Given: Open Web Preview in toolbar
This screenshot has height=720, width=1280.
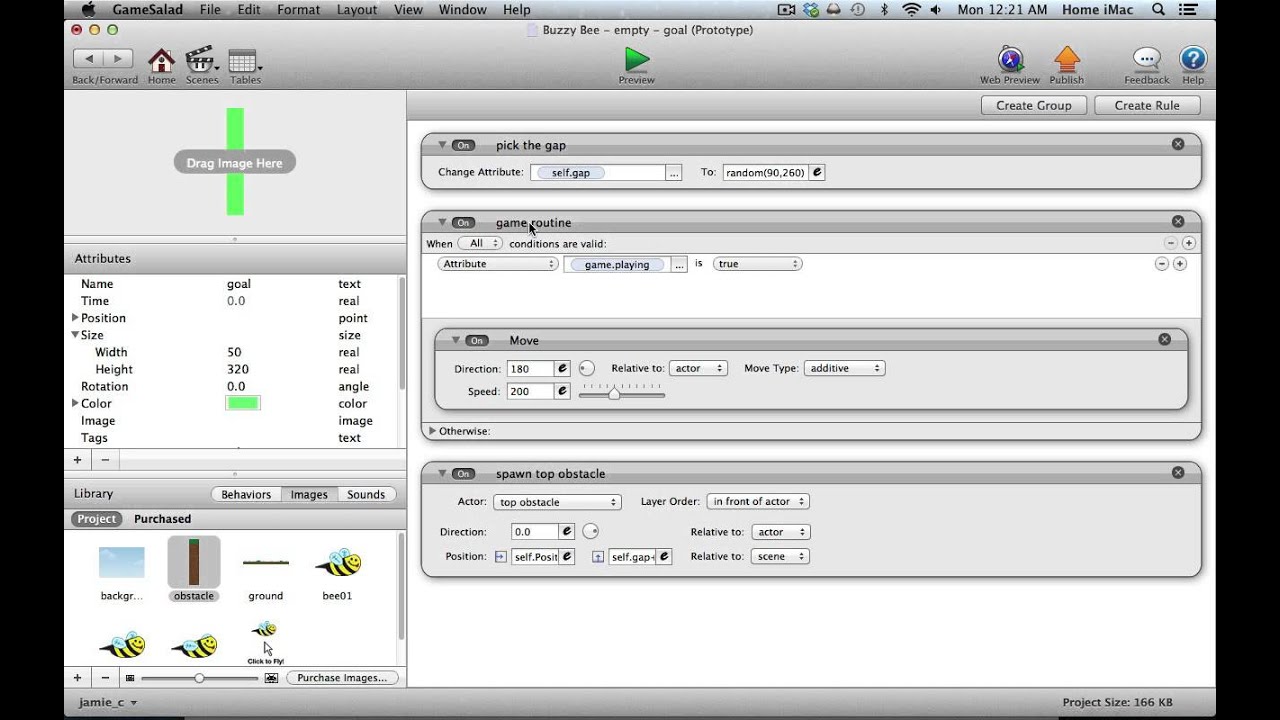Looking at the screenshot, I should (x=1010, y=60).
